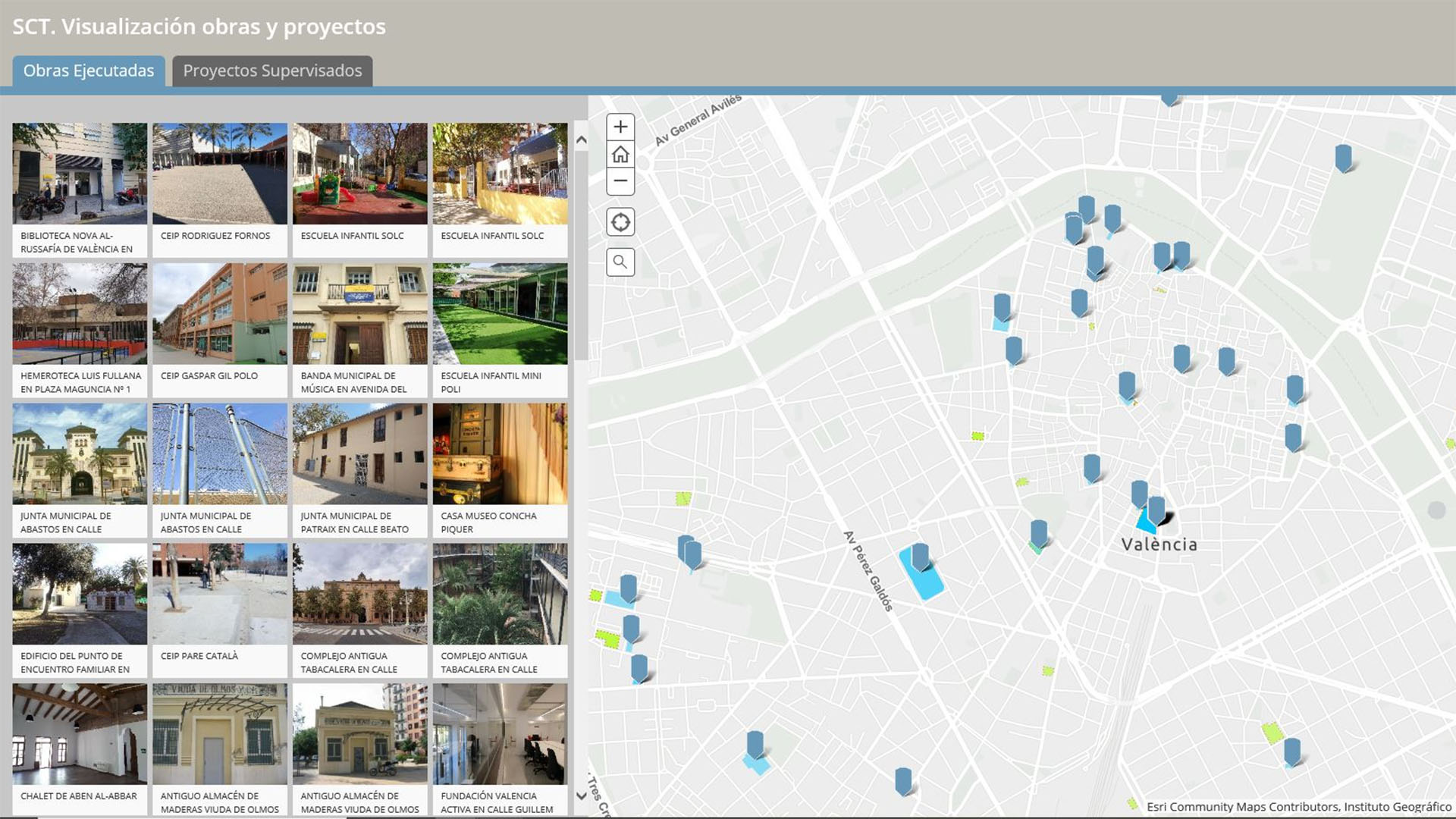Click the lowest marker at map bottom
The height and width of the screenshot is (819, 1456).
902,782
